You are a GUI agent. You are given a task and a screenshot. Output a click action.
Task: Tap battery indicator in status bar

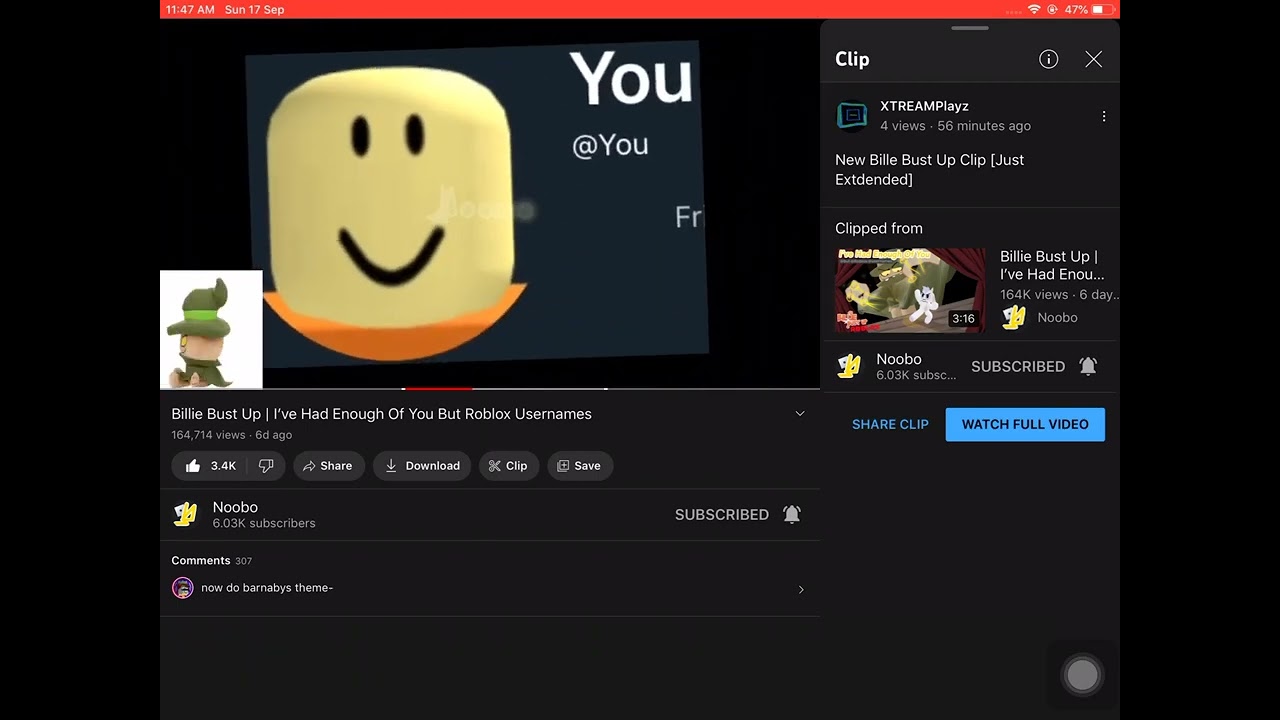[x=1102, y=9]
